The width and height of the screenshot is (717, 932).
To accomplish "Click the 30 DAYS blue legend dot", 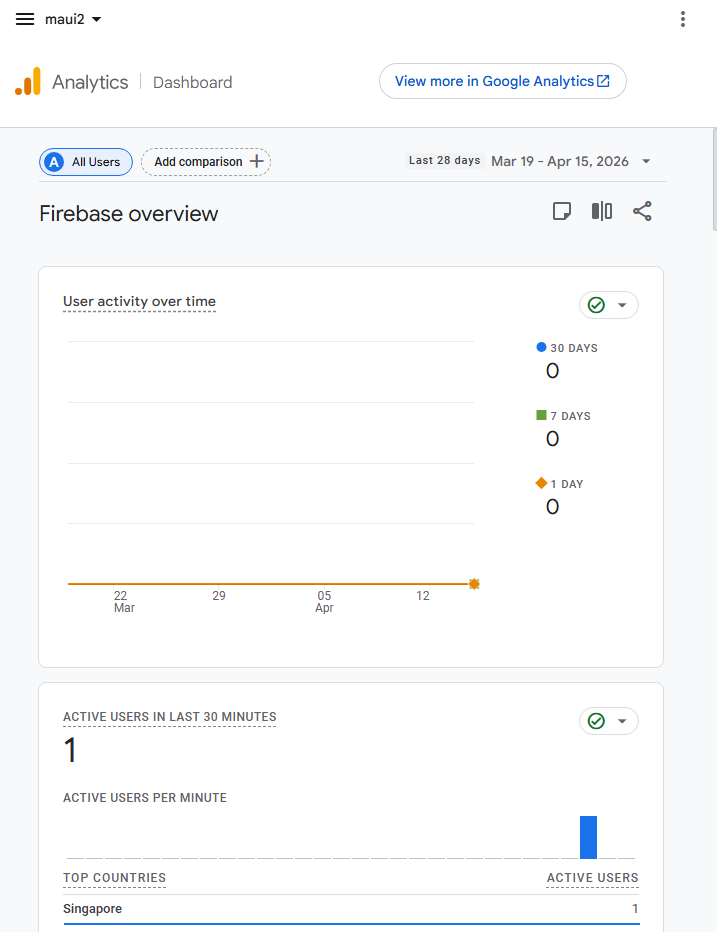I will pos(541,347).
